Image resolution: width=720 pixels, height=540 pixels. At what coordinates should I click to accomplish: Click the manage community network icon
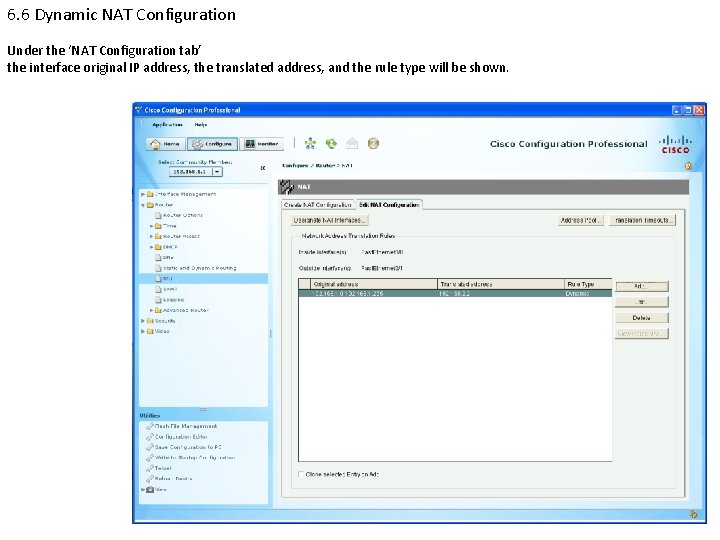[310, 144]
